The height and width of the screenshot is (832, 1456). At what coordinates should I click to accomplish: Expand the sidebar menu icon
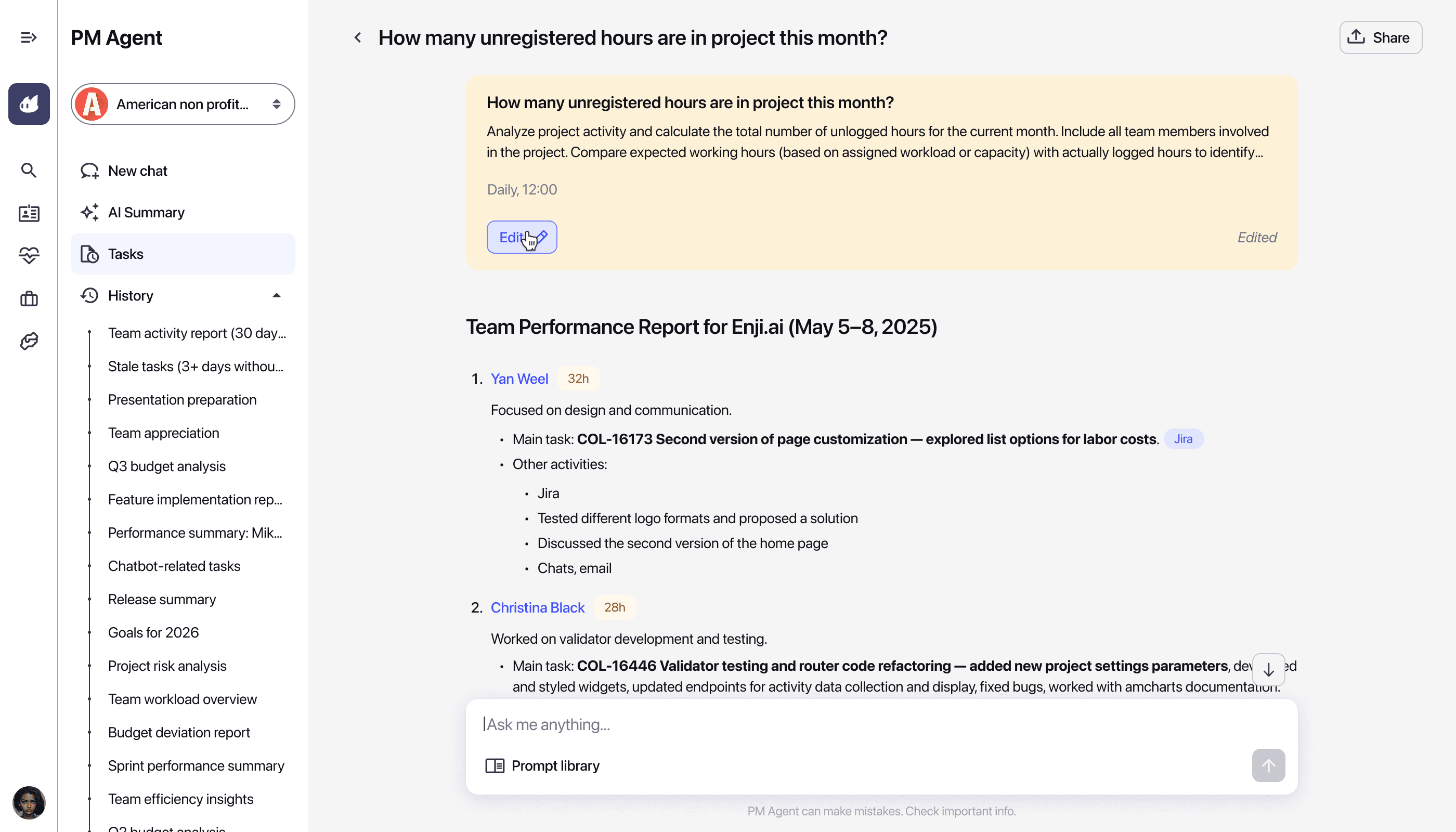pos(29,38)
